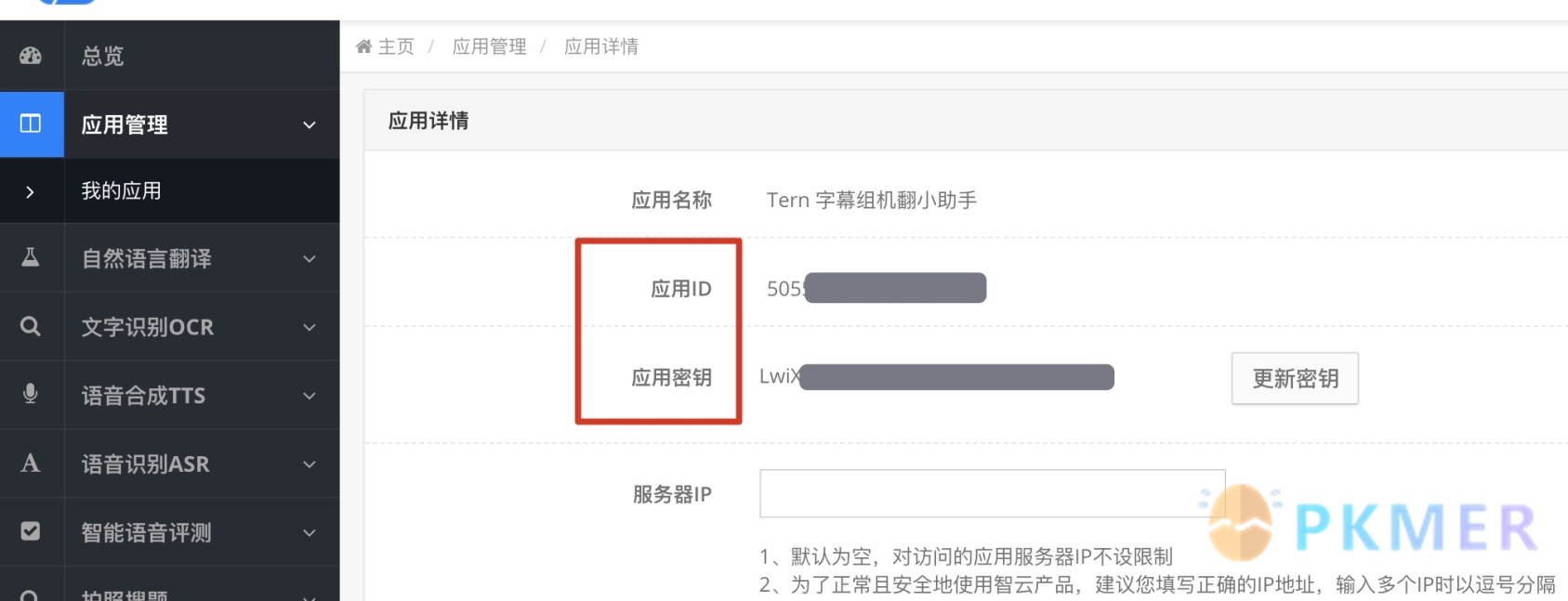Click the microphone icon beside 语音合成TTS
The height and width of the screenshot is (601, 1568).
tap(31, 394)
